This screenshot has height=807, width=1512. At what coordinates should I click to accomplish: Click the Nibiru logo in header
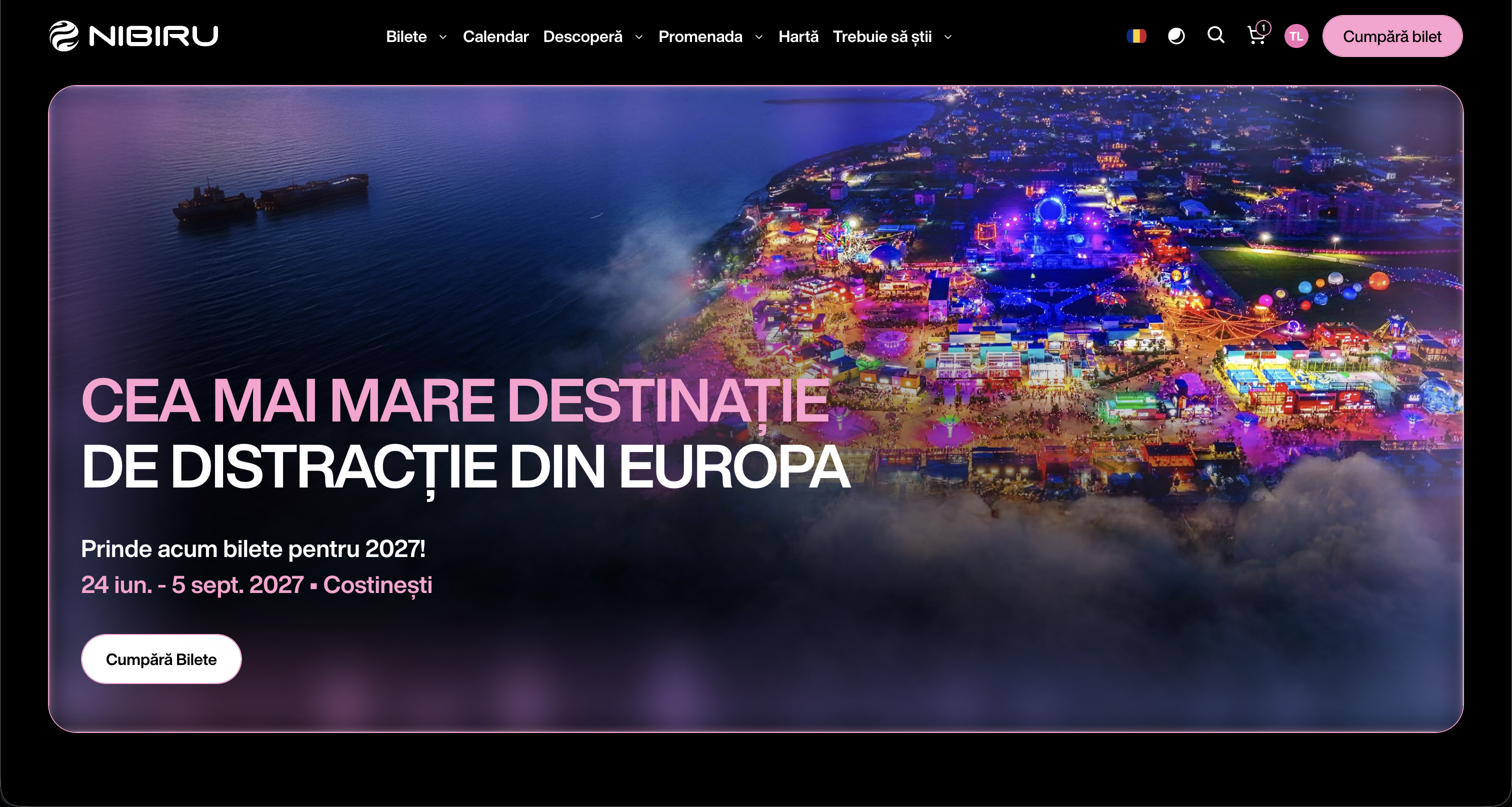134,36
